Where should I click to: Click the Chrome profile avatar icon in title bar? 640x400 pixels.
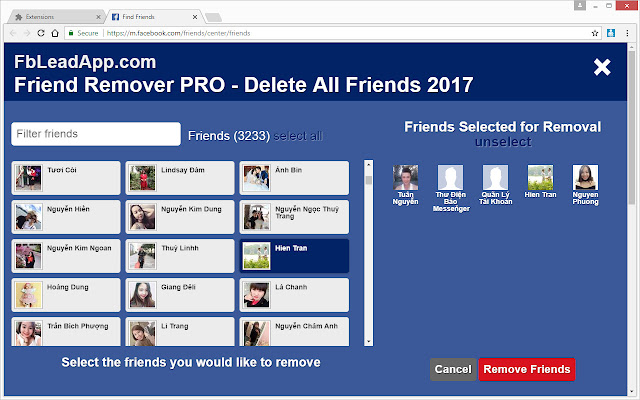pyautogui.click(x=580, y=5)
